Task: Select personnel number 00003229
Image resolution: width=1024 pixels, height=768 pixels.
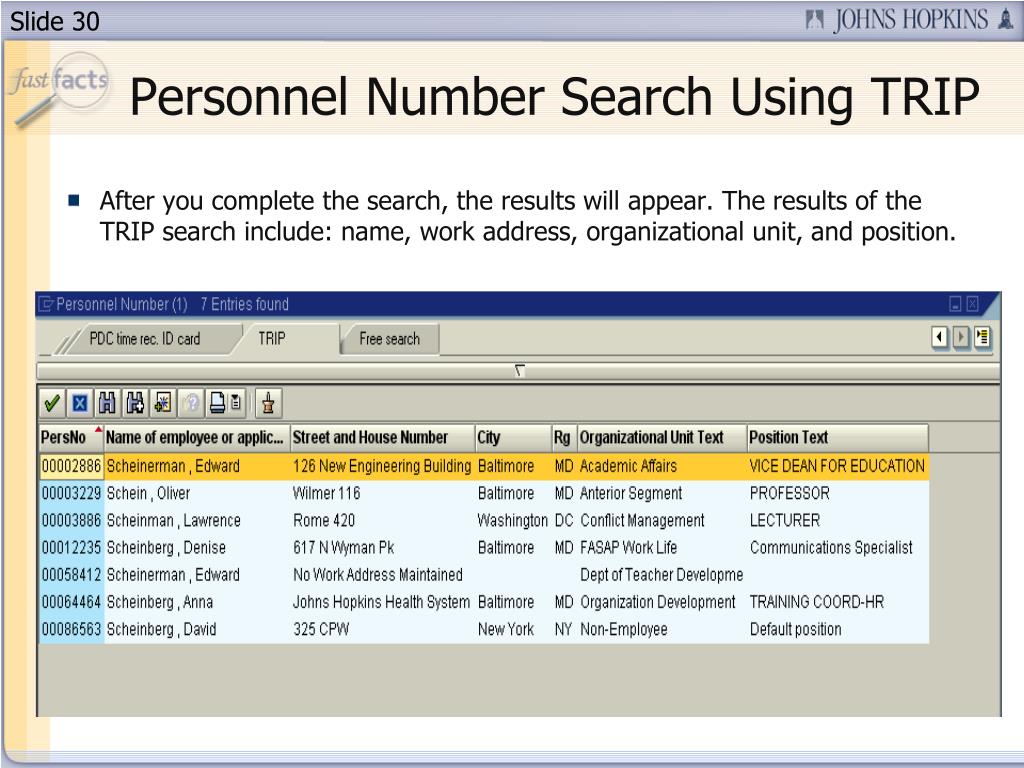Action: click(71, 493)
